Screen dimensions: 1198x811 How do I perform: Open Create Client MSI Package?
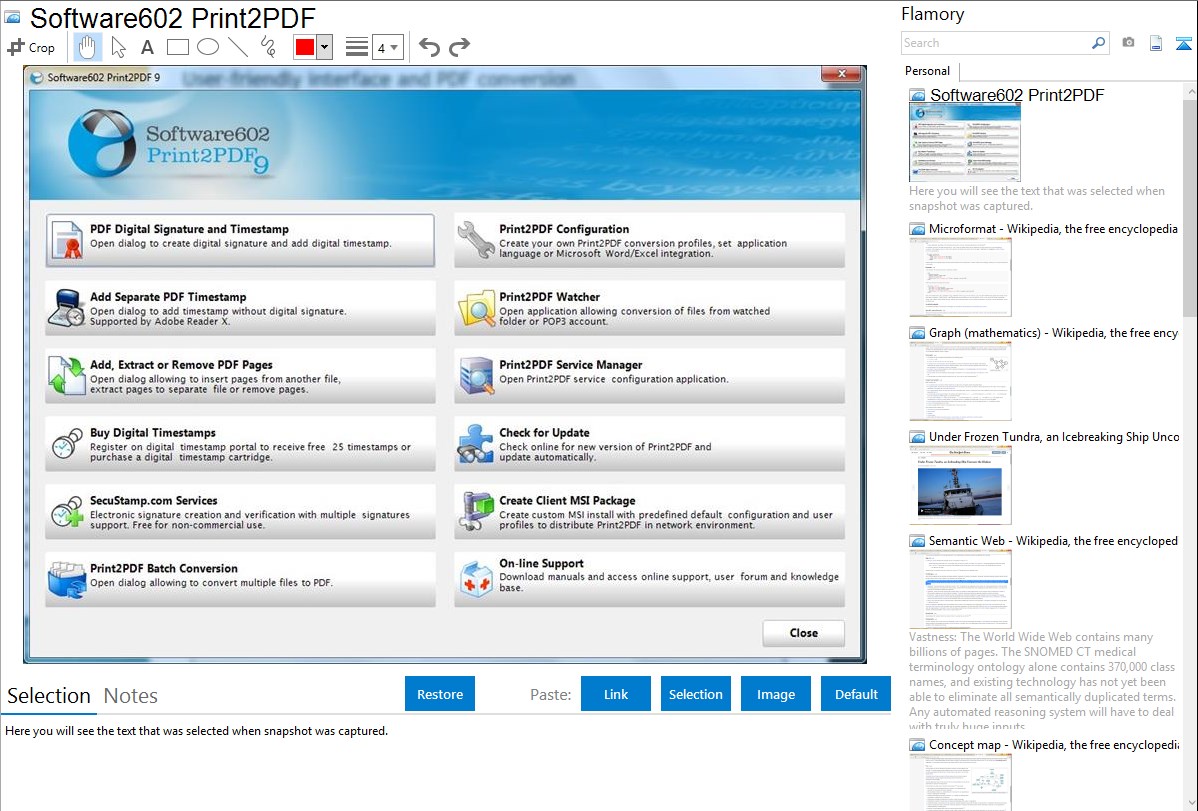649,512
